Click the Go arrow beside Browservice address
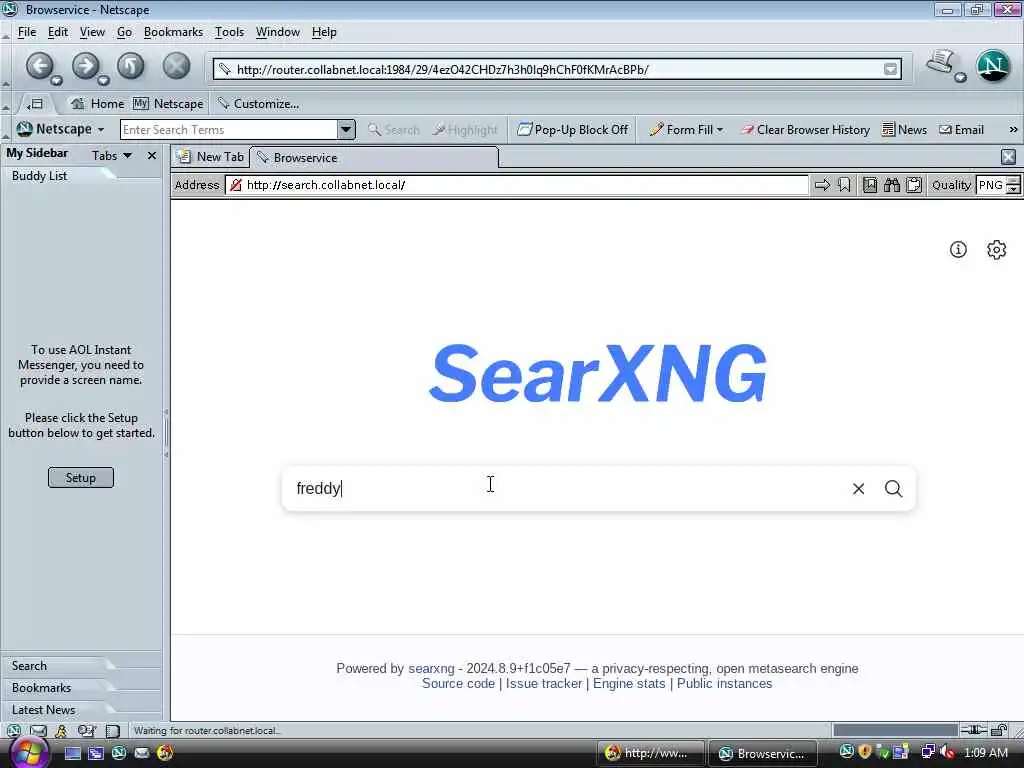Image resolution: width=1024 pixels, height=768 pixels. tap(822, 185)
